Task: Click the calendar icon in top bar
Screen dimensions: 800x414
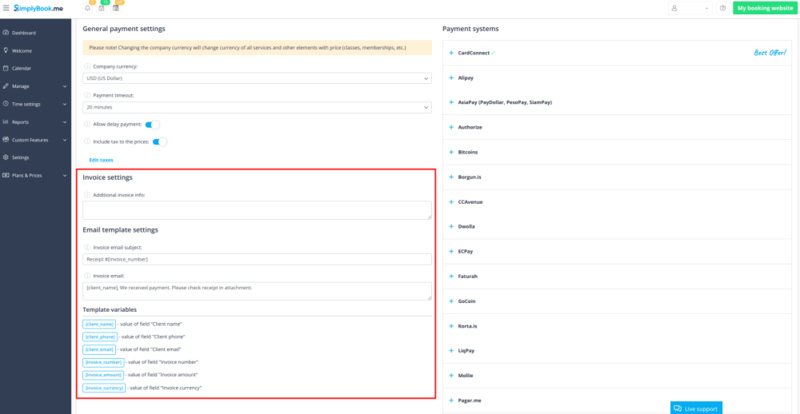Action: pyautogui.click(x=102, y=8)
